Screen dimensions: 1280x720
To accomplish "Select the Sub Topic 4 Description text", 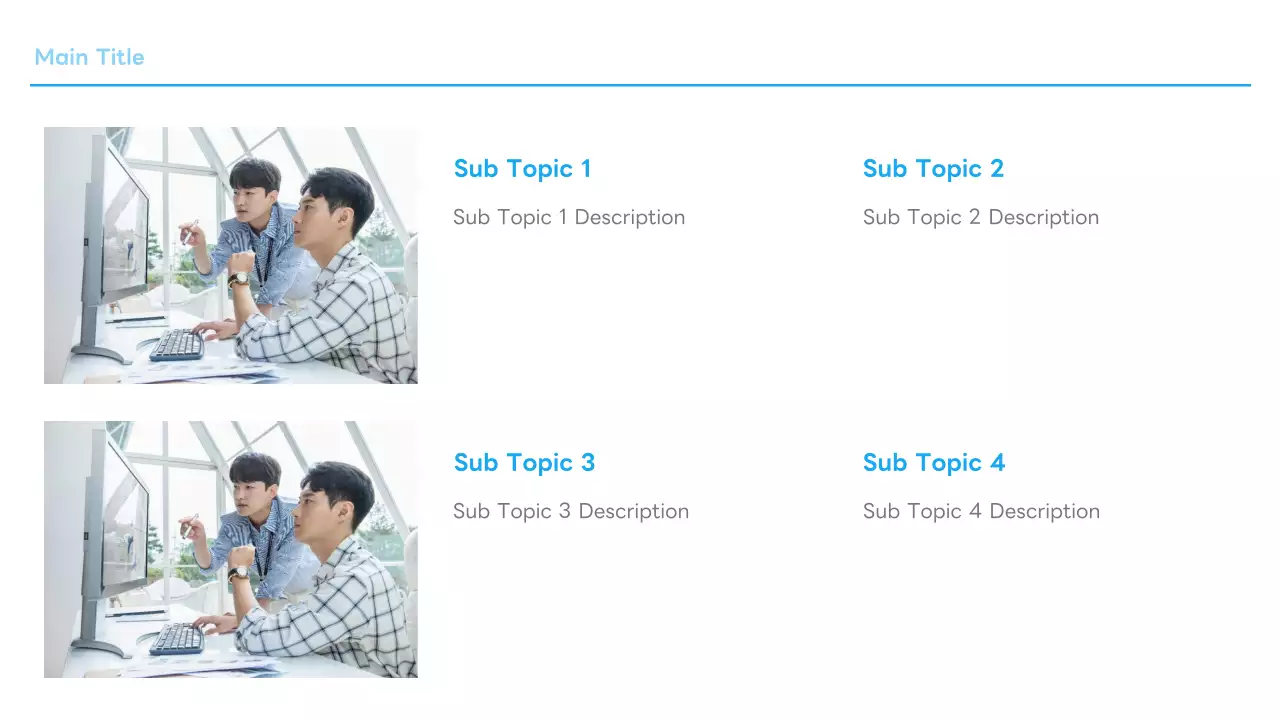I will pyautogui.click(x=981, y=511).
